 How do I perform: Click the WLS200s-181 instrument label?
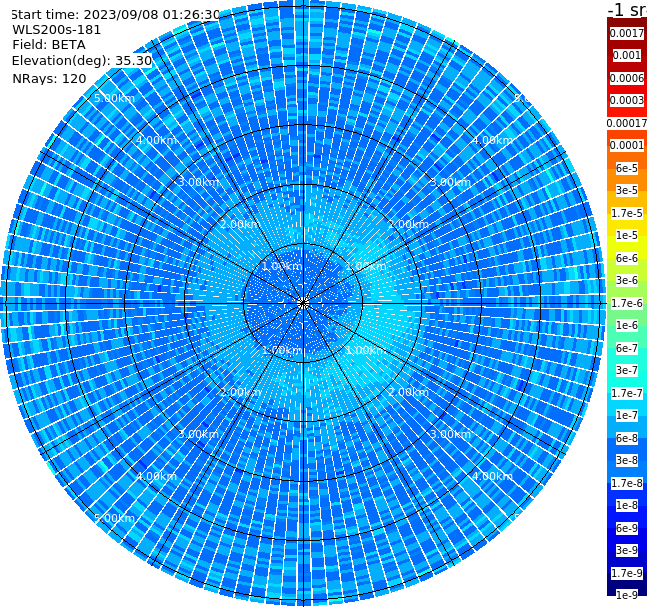click(57, 30)
